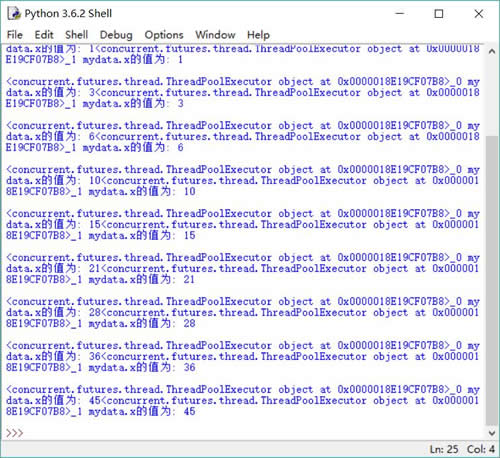Click the Python 3.6.2 Shell title text

[x=68, y=14]
